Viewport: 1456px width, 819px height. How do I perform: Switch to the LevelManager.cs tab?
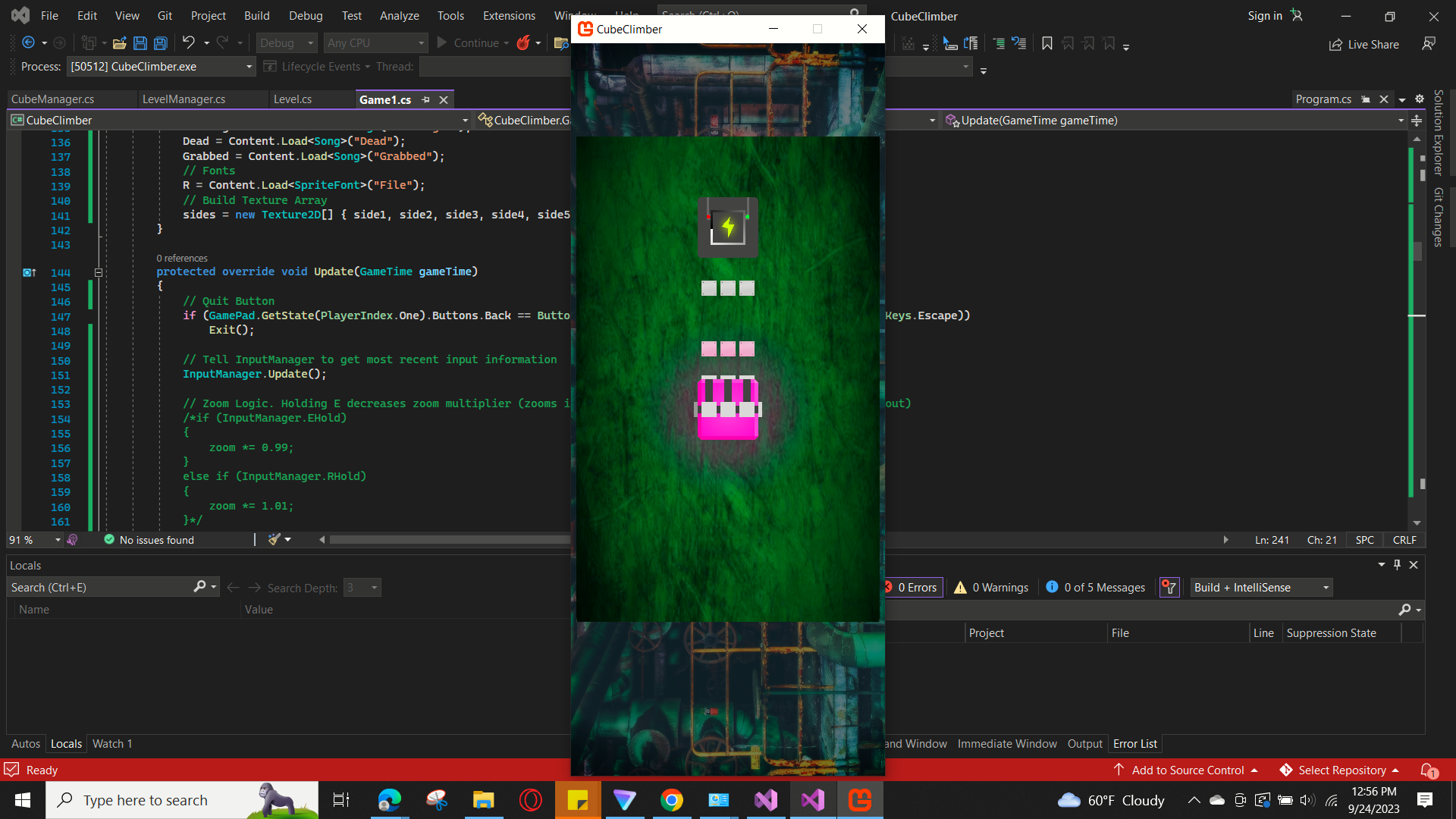184,99
